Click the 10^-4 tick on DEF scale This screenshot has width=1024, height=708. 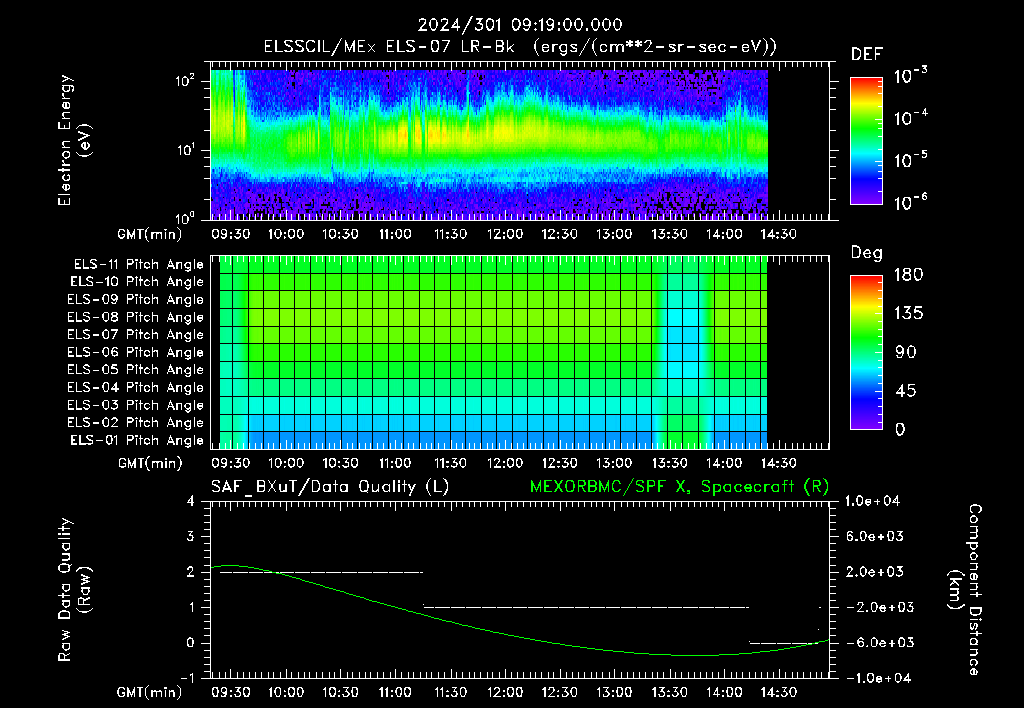click(x=910, y=119)
